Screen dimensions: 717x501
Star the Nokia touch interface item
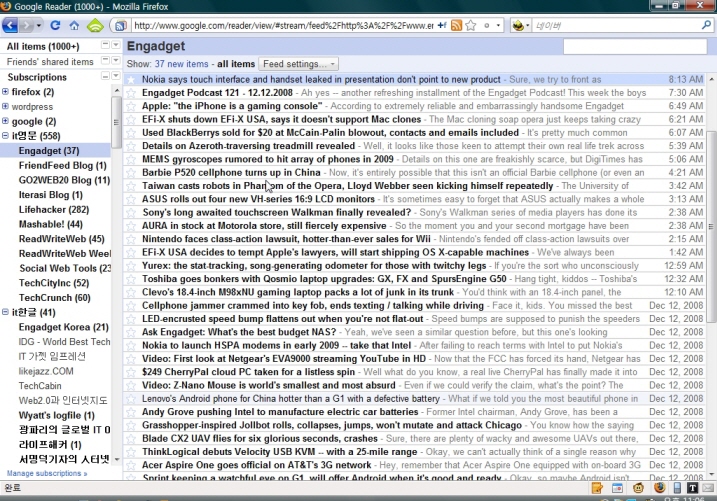[131, 80]
